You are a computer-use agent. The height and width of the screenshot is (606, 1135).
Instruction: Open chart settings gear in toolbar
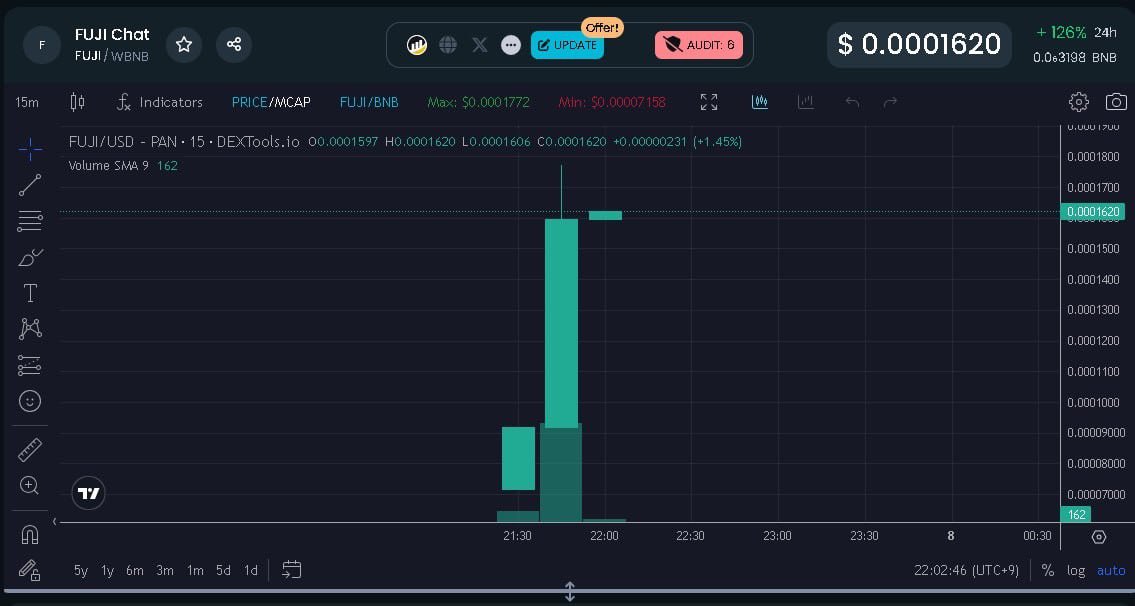[1079, 102]
